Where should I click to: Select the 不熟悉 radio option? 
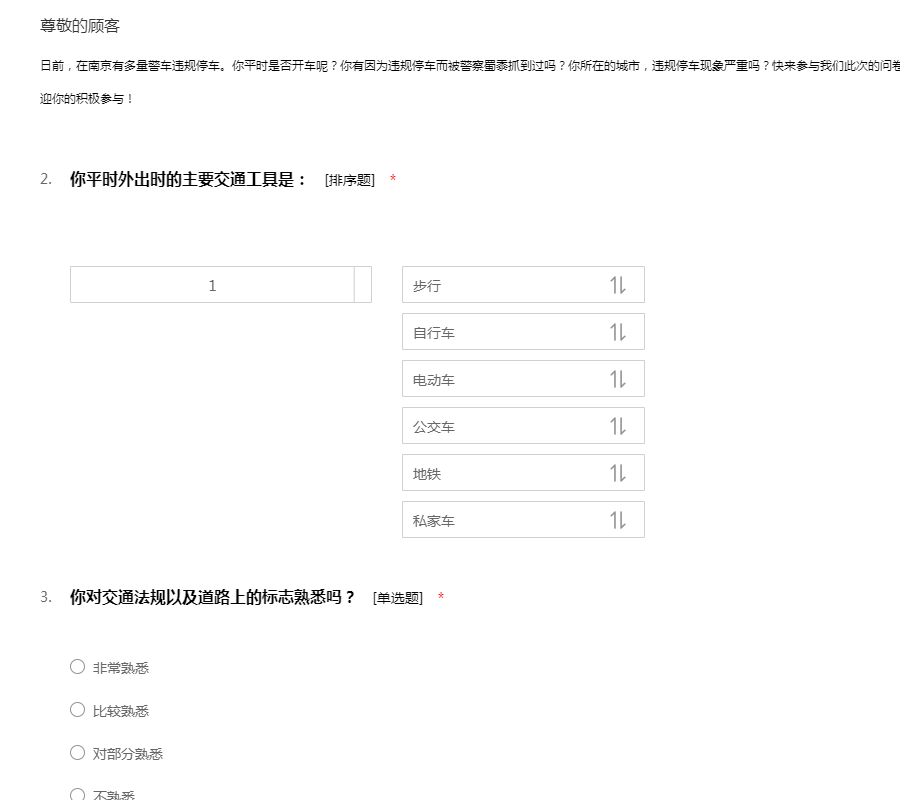coord(77,795)
